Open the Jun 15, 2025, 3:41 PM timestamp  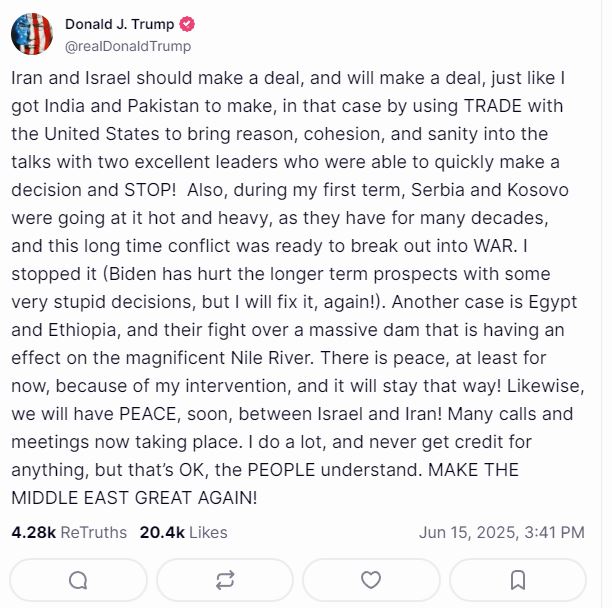pos(502,532)
